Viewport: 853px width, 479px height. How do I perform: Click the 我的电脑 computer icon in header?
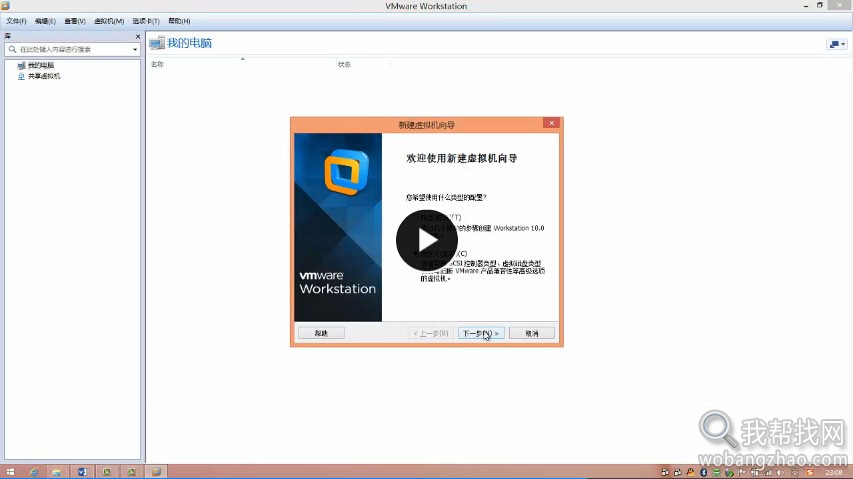point(157,43)
